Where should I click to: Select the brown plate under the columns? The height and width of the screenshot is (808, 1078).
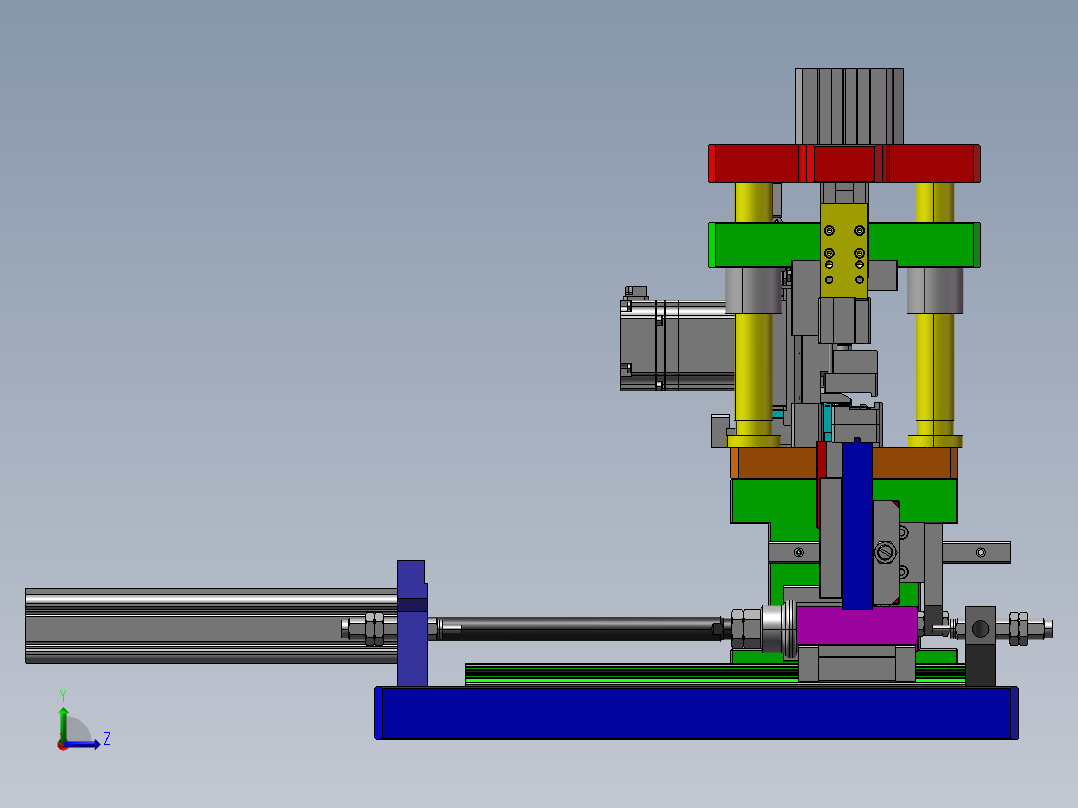click(x=772, y=463)
